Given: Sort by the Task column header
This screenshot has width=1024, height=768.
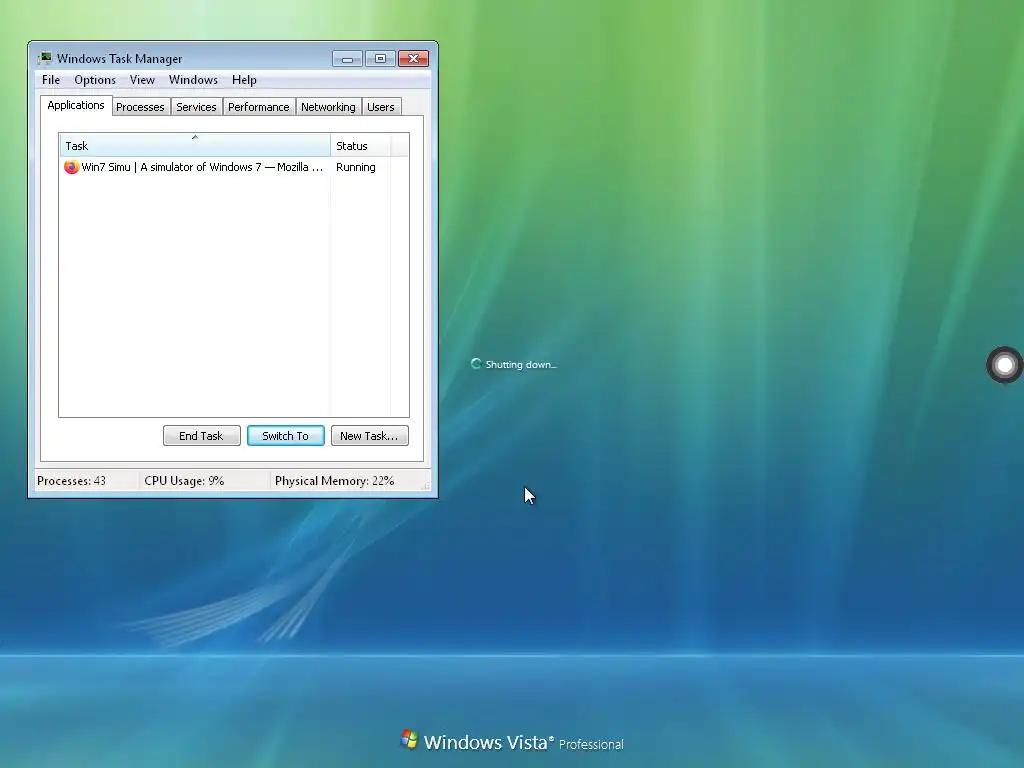Looking at the screenshot, I should pos(195,145).
